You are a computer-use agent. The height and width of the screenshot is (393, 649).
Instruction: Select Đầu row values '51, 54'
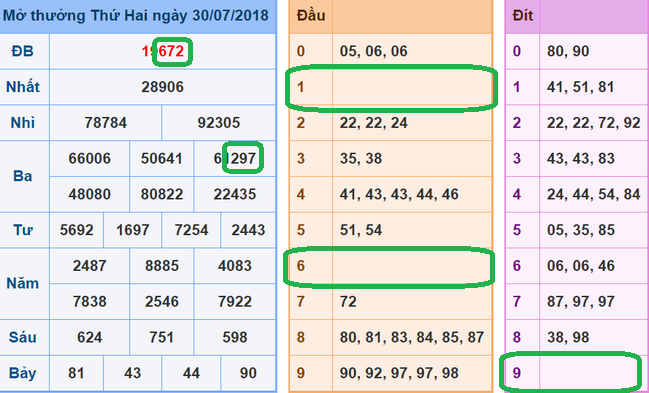[361, 230]
